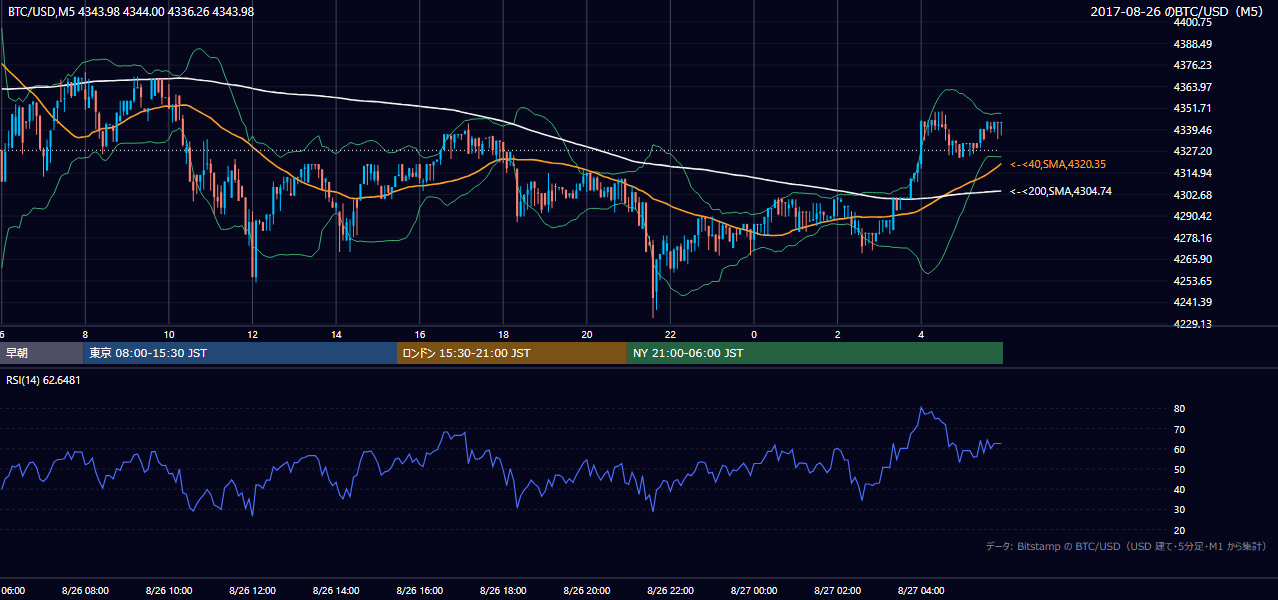Click price axis value 4229.13
Image resolution: width=1278 pixels, height=600 pixels.
[x=1193, y=324]
